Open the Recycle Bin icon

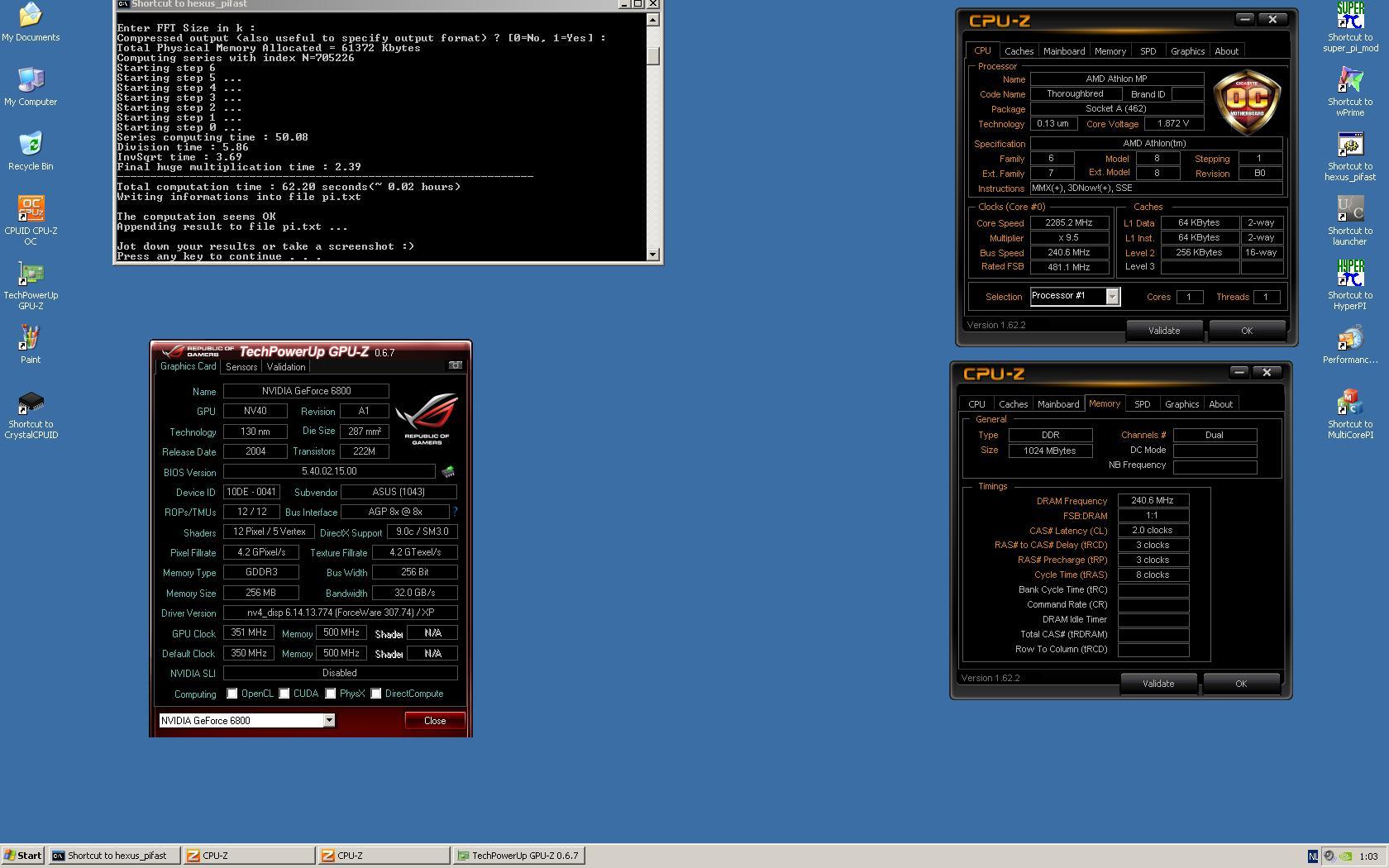[31, 150]
